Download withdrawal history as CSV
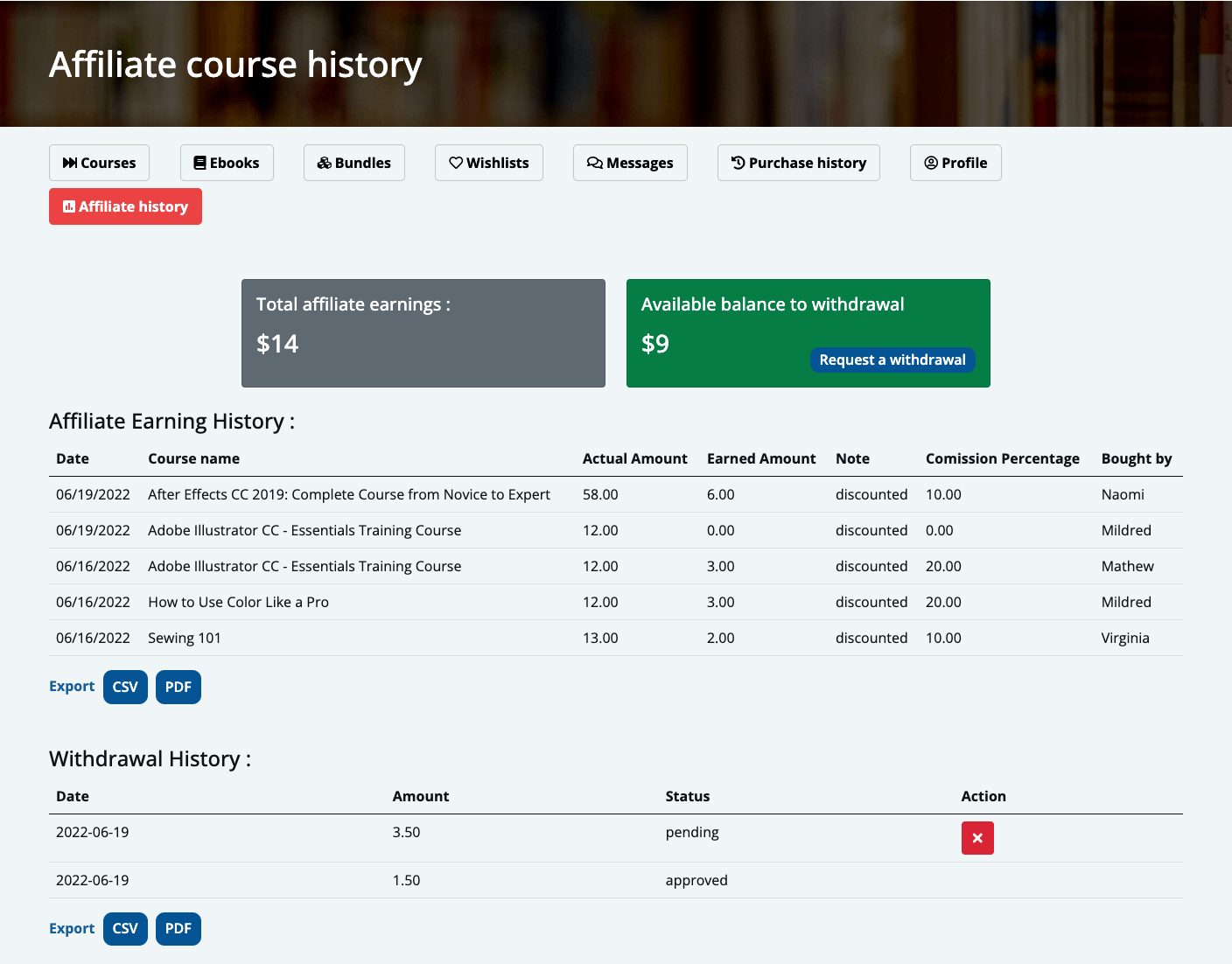 (125, 929)
